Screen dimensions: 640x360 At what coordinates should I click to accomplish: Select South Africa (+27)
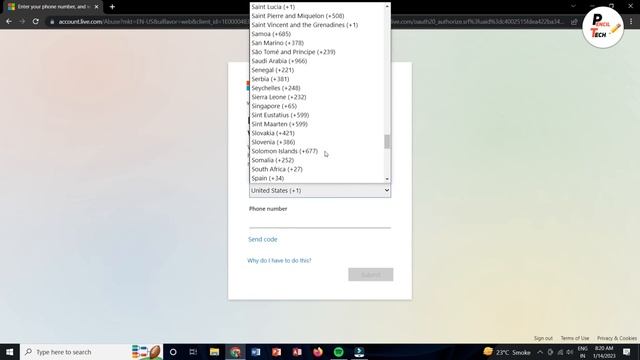pyautogui.click(x=317, y=169)
